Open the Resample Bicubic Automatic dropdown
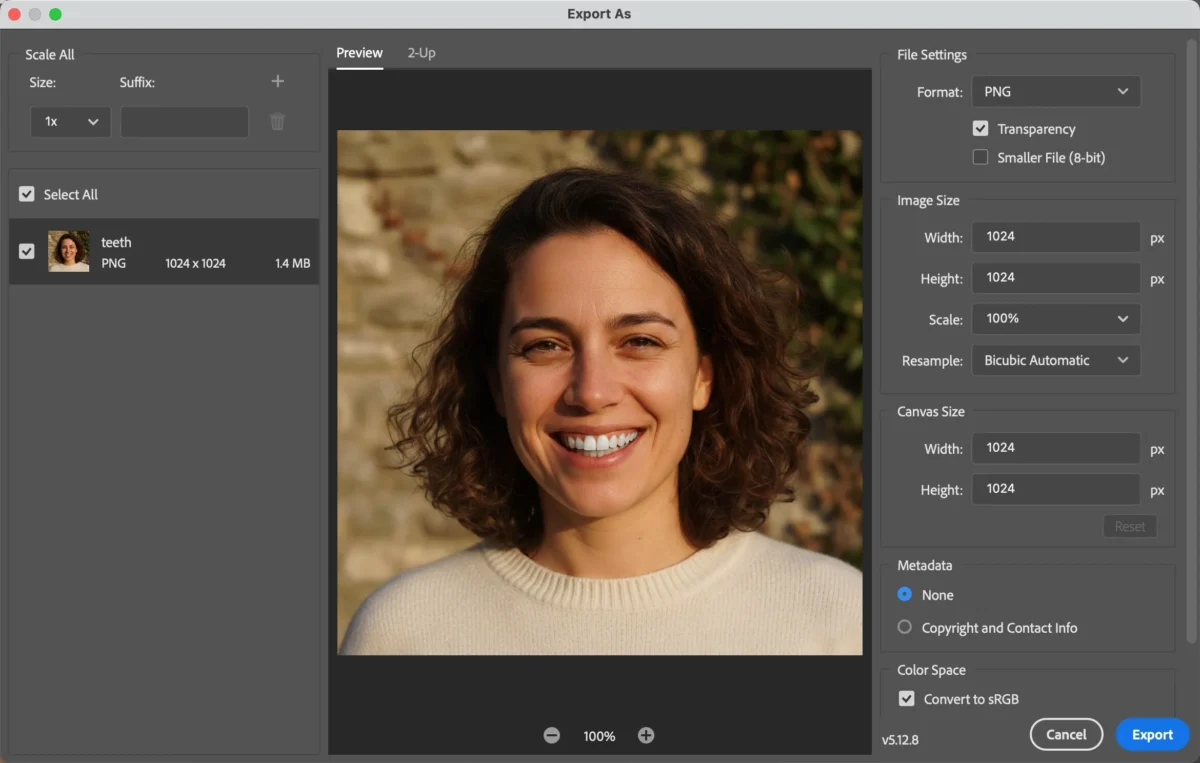This screenshot has width=1200, height=763. 1055,361
